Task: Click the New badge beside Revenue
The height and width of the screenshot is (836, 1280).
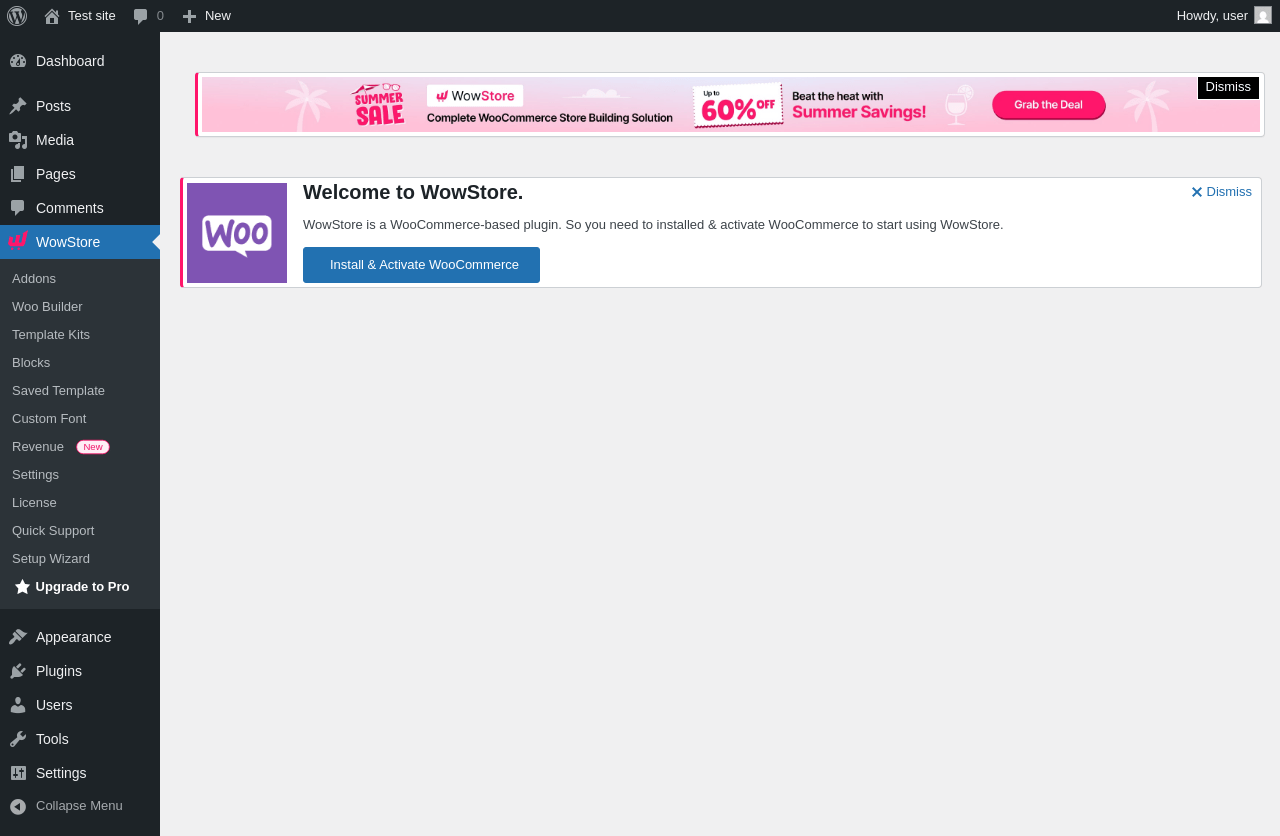Action: 93,447
